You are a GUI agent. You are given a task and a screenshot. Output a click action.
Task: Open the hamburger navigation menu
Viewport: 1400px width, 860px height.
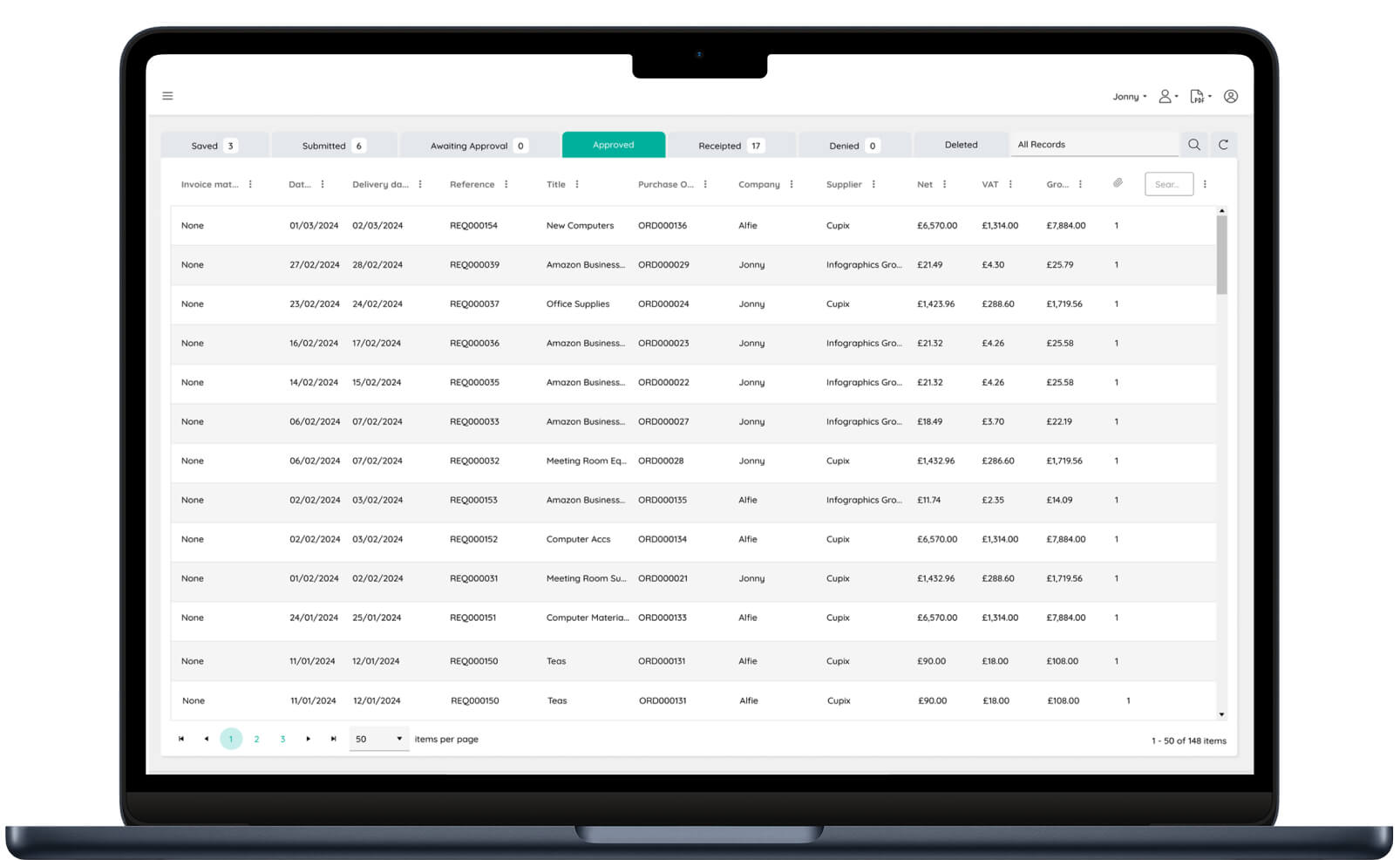point(167,96)
